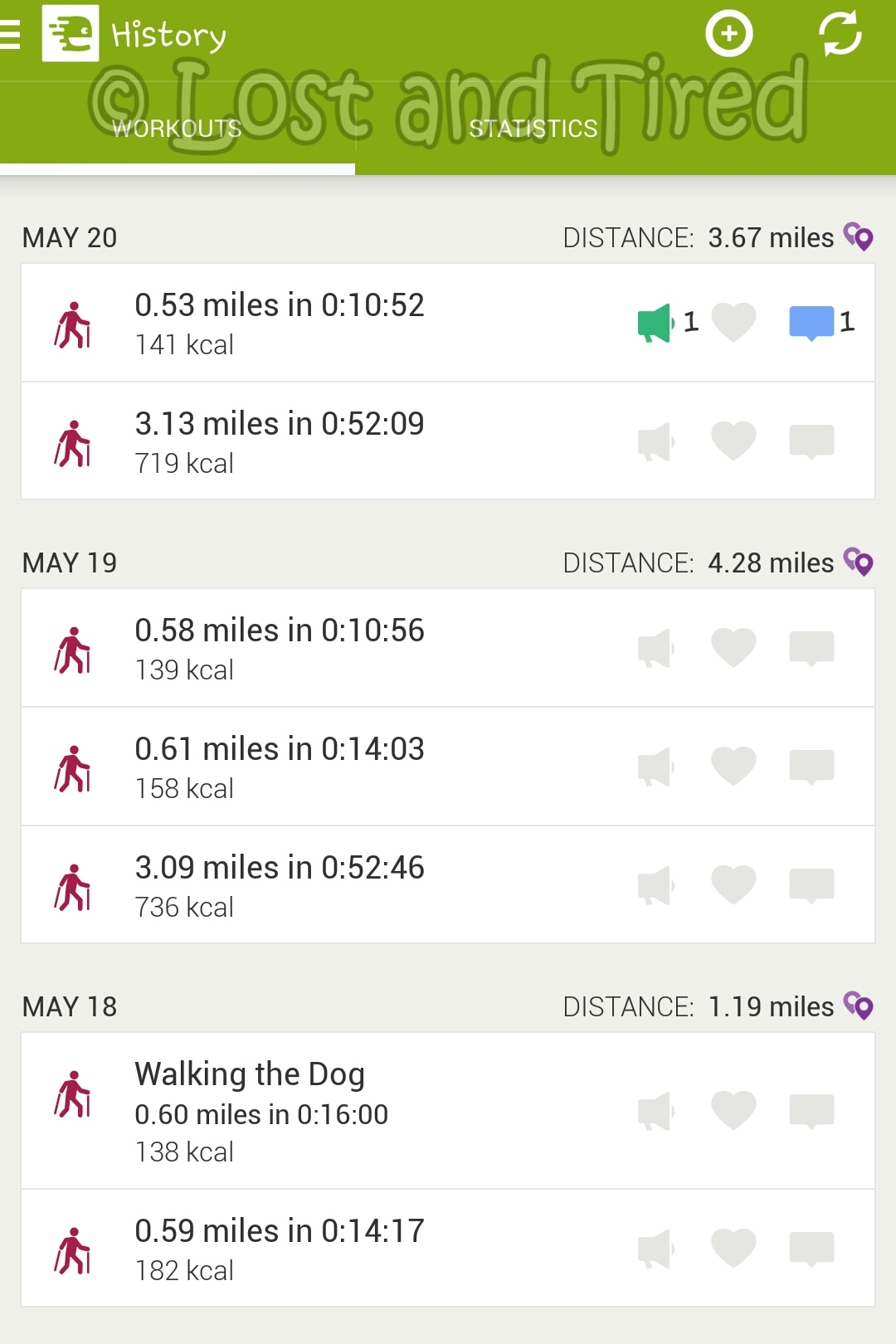Tap the Endomondo app logo
Viewport: 896px width, 1344px height.
pos(71,34)
